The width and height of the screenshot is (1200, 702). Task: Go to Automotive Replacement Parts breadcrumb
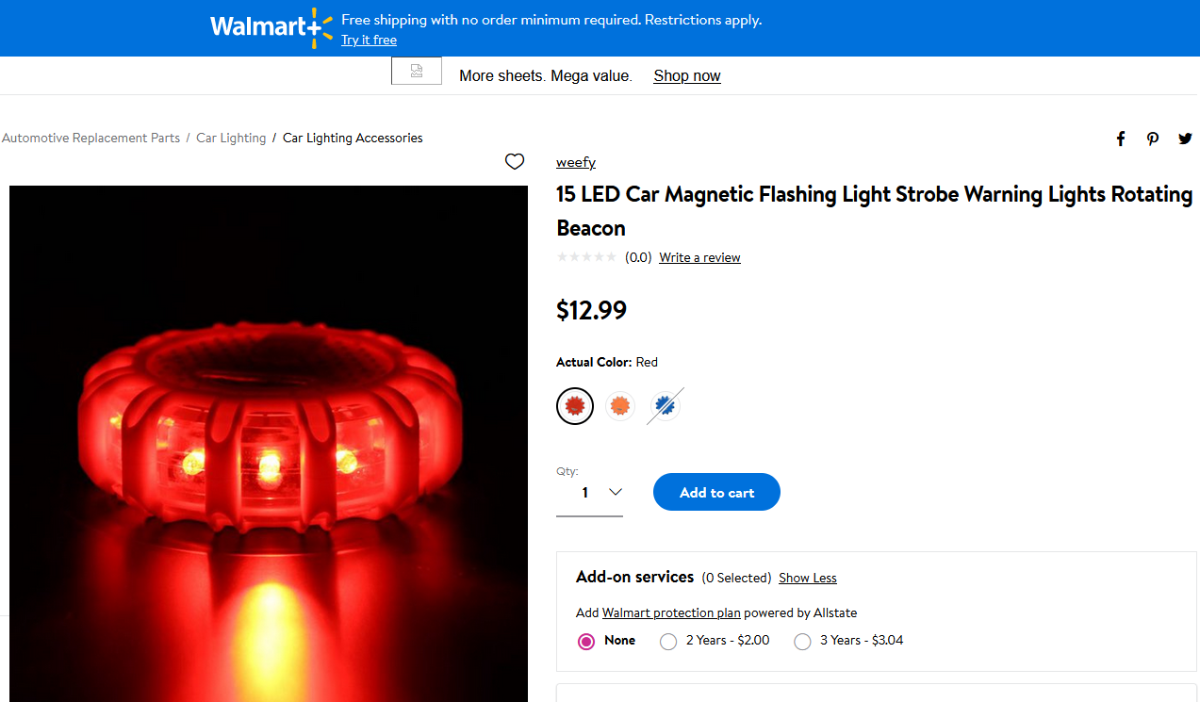[91, 138]
